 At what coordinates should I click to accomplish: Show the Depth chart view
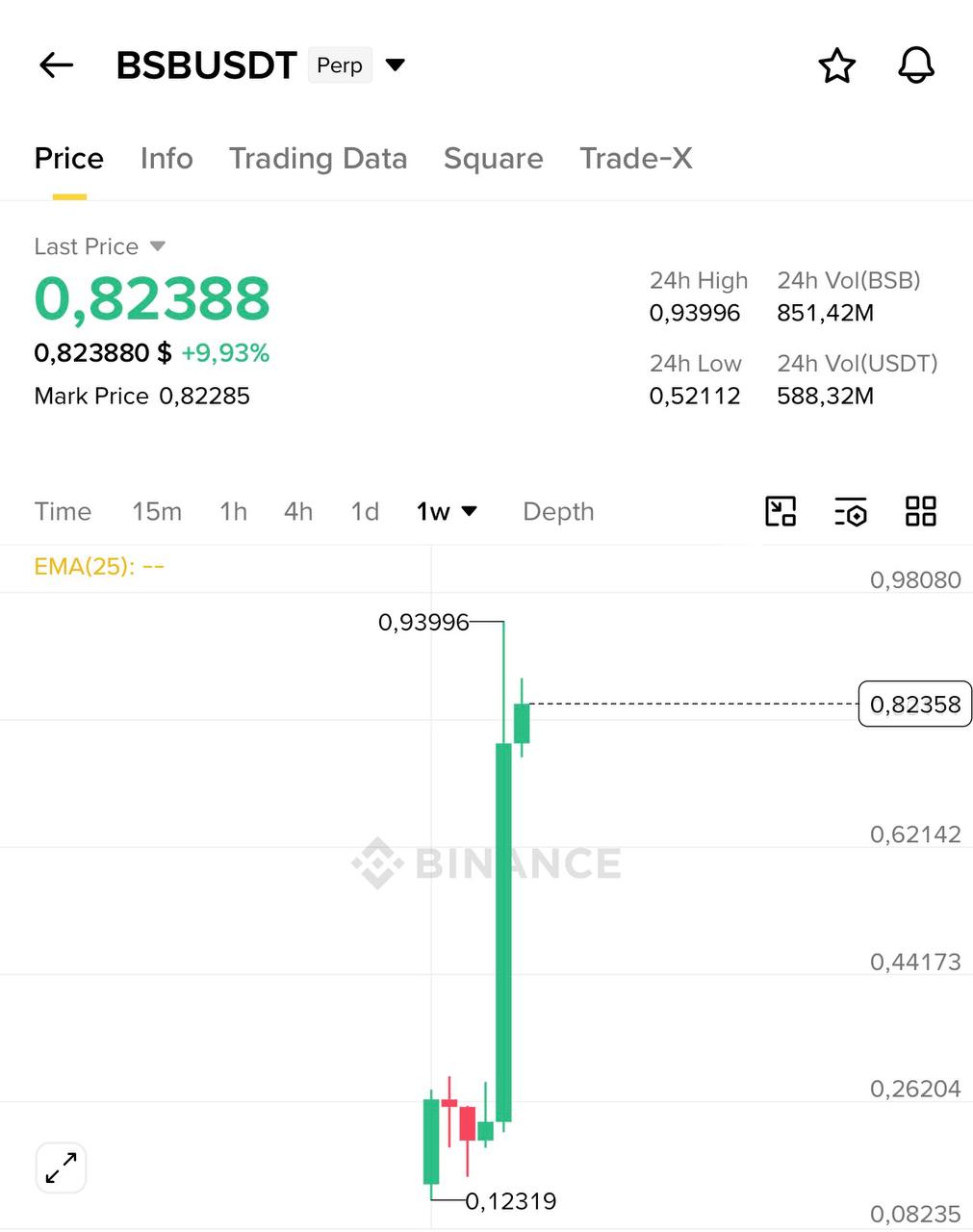(x=558, y=511)
